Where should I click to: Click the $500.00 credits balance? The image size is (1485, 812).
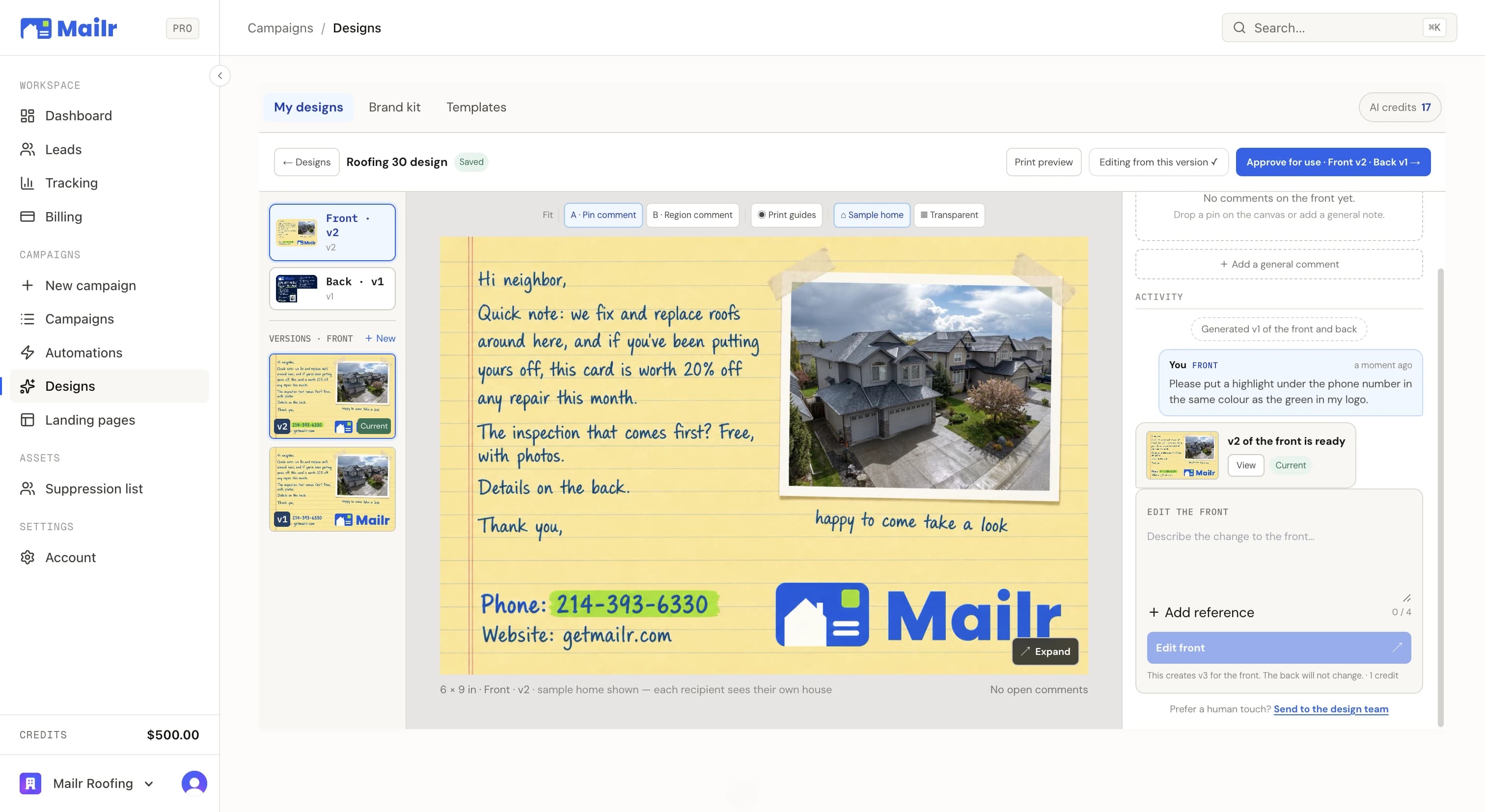coord(173,735)
